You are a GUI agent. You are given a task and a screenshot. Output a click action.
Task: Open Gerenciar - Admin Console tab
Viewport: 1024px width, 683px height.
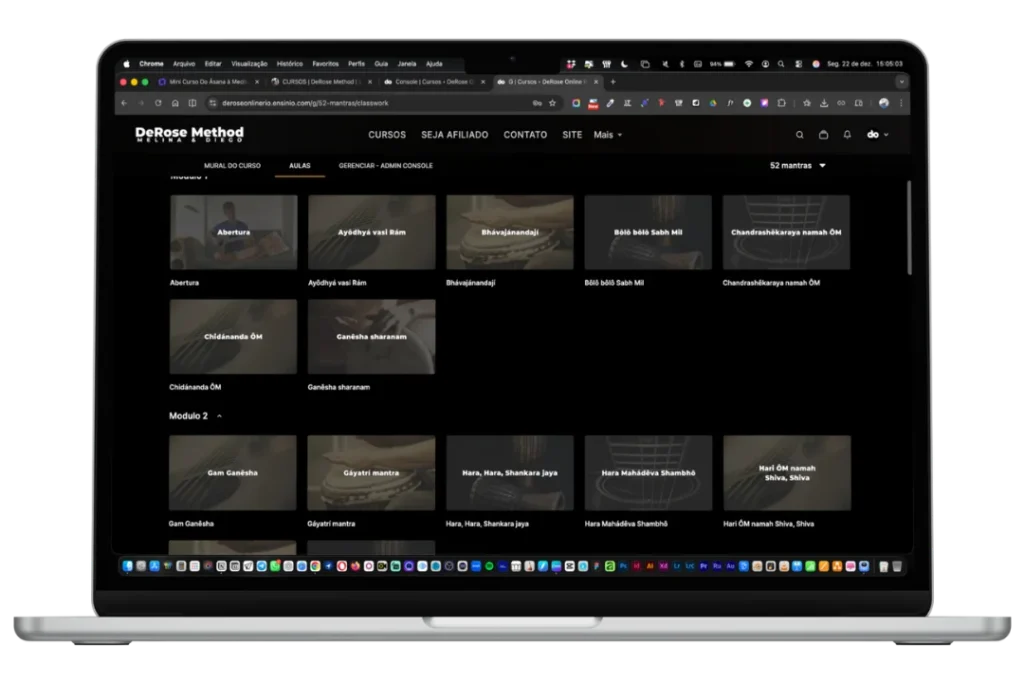click(385, 166)
